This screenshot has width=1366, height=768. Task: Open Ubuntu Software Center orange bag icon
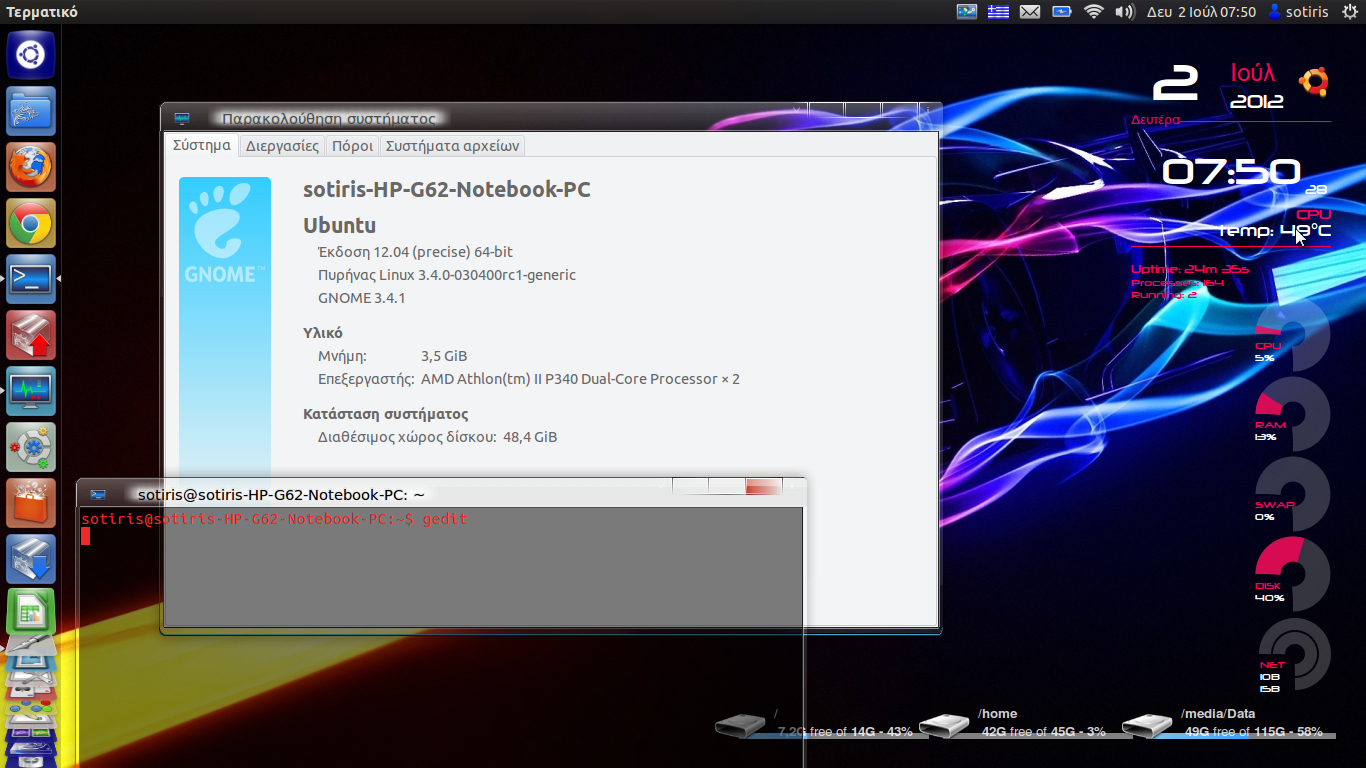tap(31, 502)
